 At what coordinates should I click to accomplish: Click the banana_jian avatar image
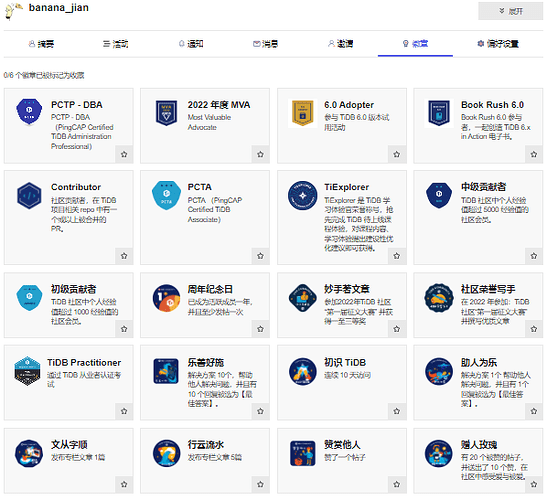[x=14, y=10]
